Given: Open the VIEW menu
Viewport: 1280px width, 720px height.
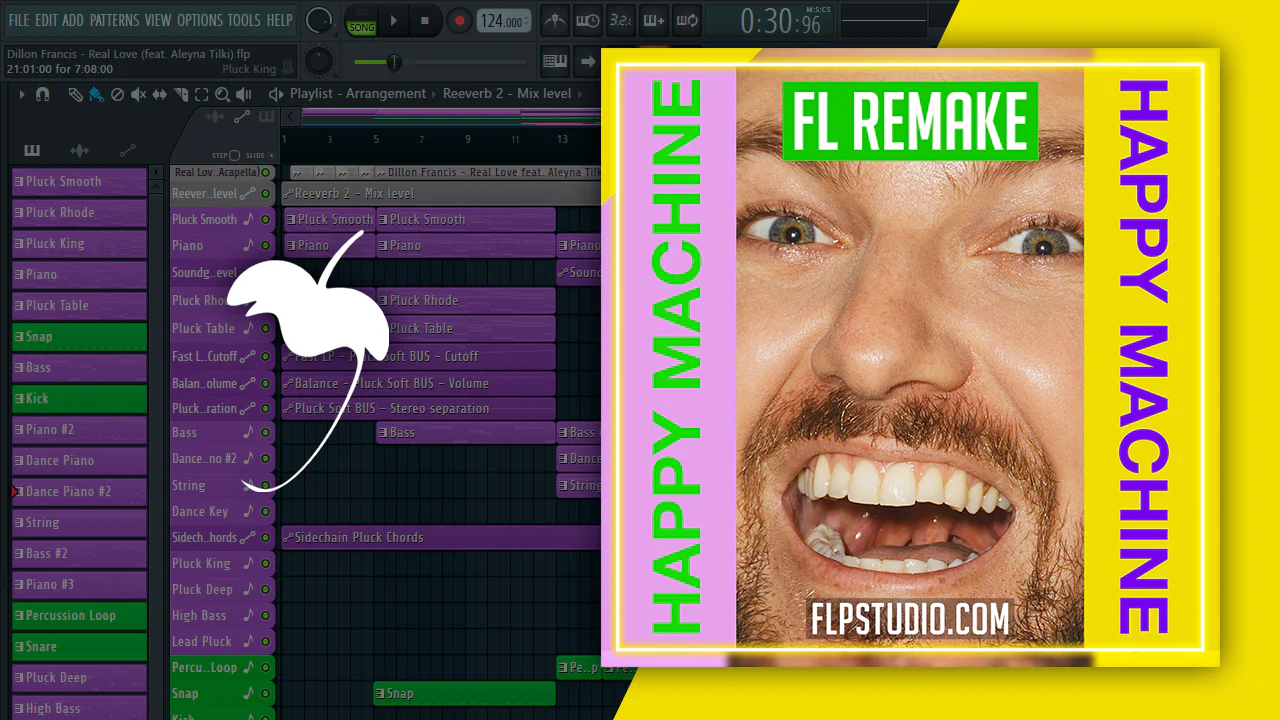Looking at the screenshot, I should click(158, 20).
